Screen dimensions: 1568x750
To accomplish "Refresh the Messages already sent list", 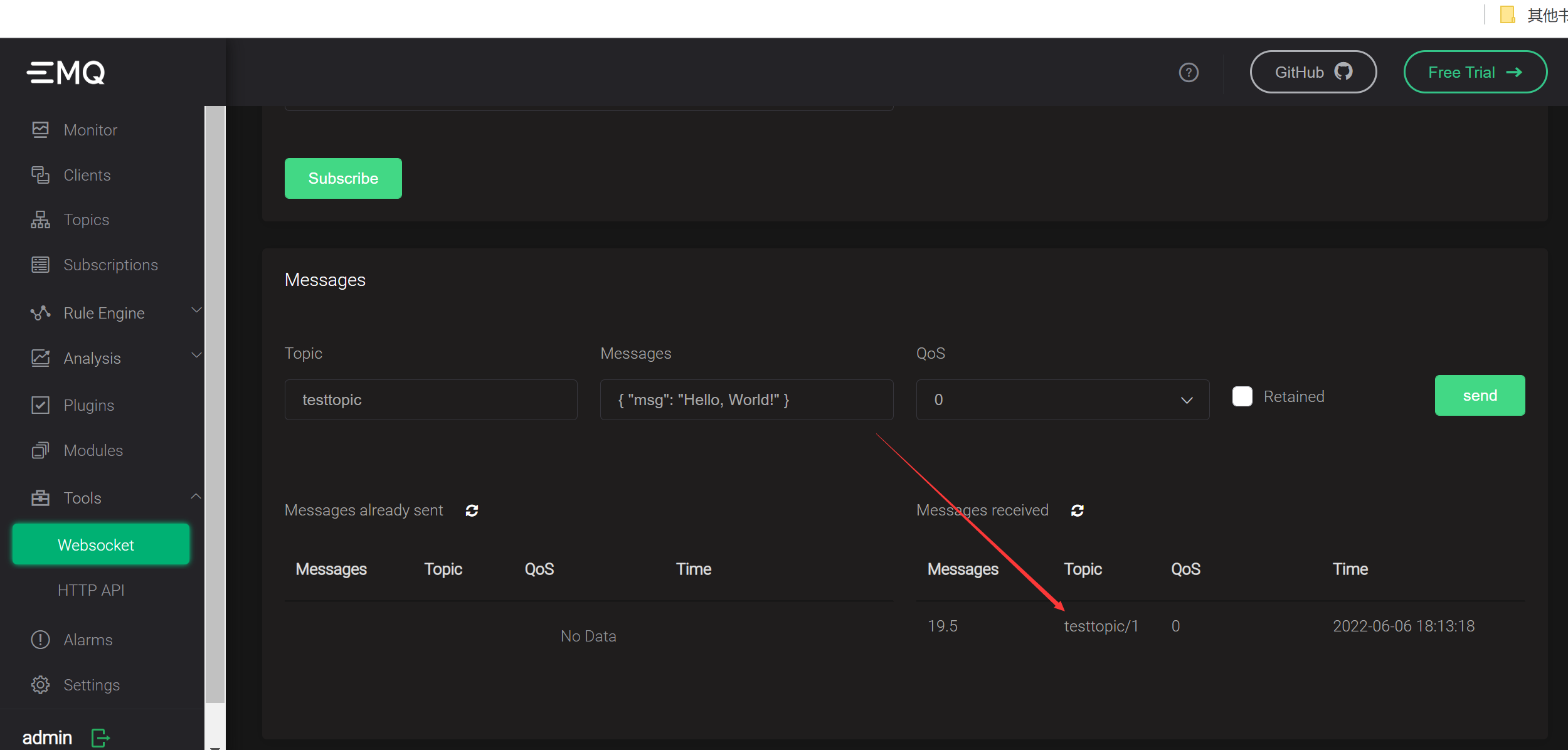I will click(x=472, y=511).
